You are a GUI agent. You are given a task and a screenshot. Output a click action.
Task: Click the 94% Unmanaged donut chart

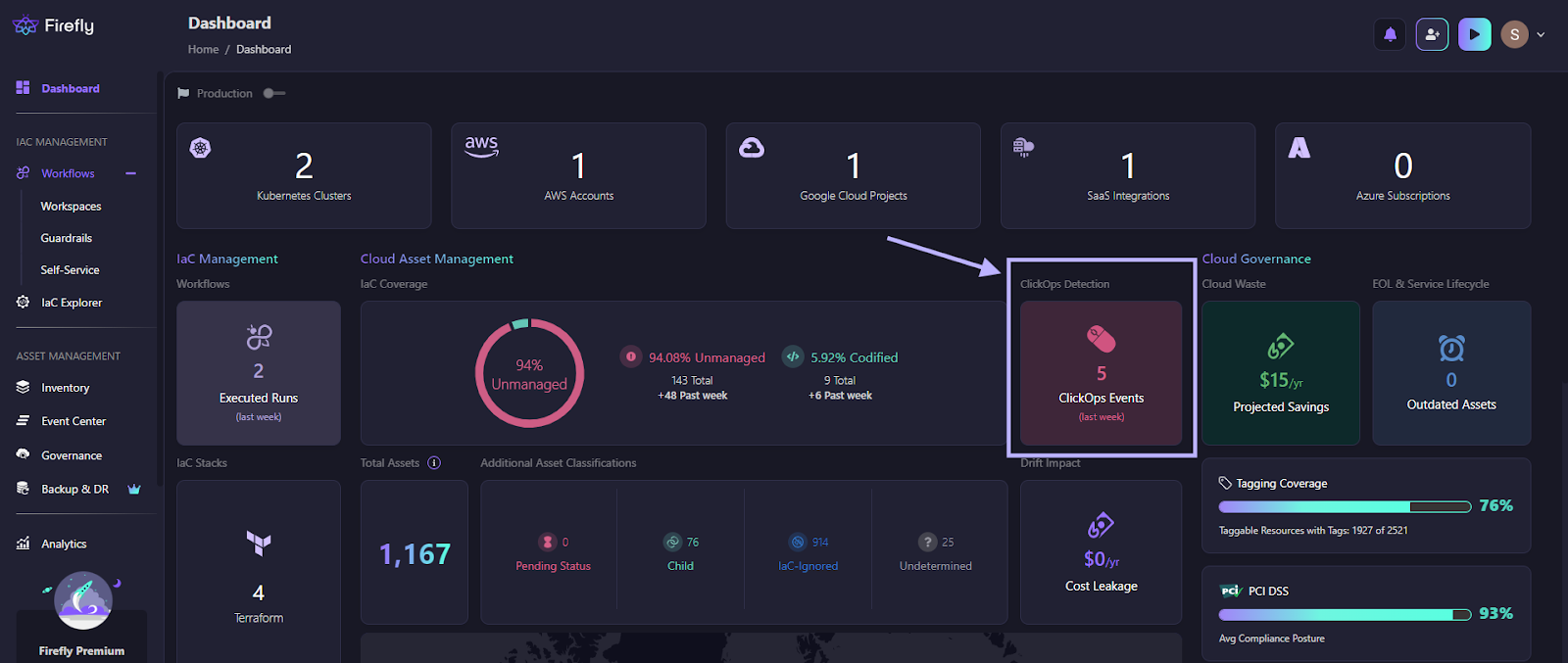(x=529, y=373)
